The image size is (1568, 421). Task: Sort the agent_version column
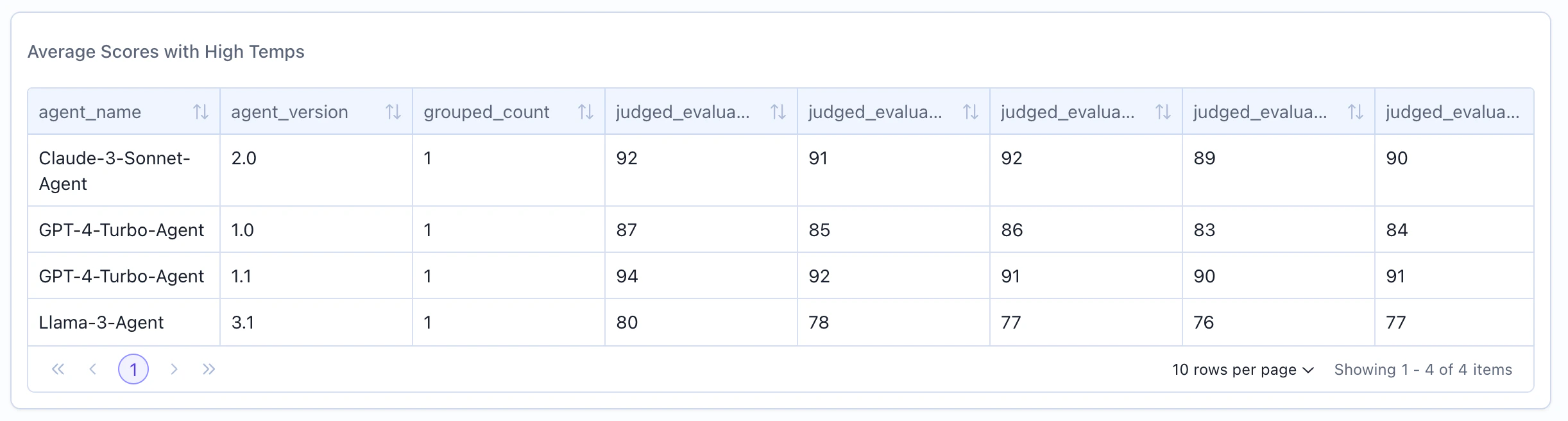pos(393,111)
